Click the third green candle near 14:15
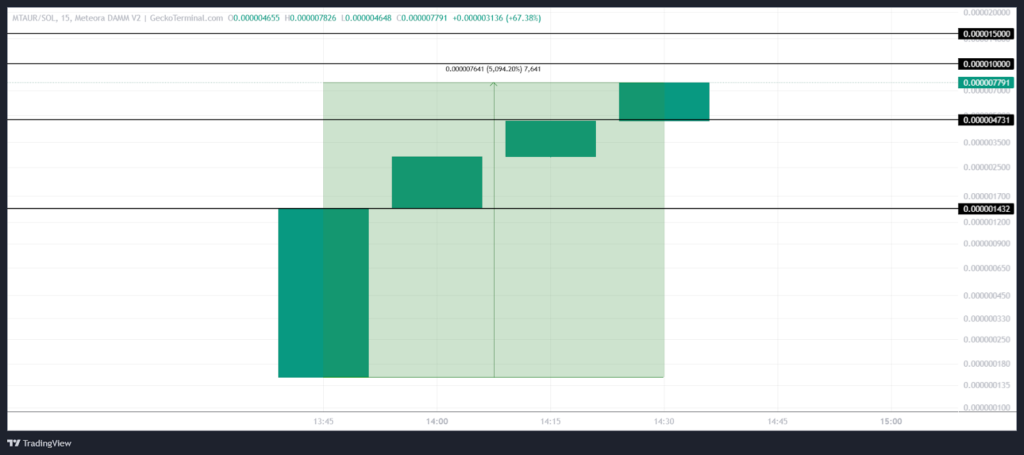The height and width of the screenshot is (455, 1024). (550, 138)
